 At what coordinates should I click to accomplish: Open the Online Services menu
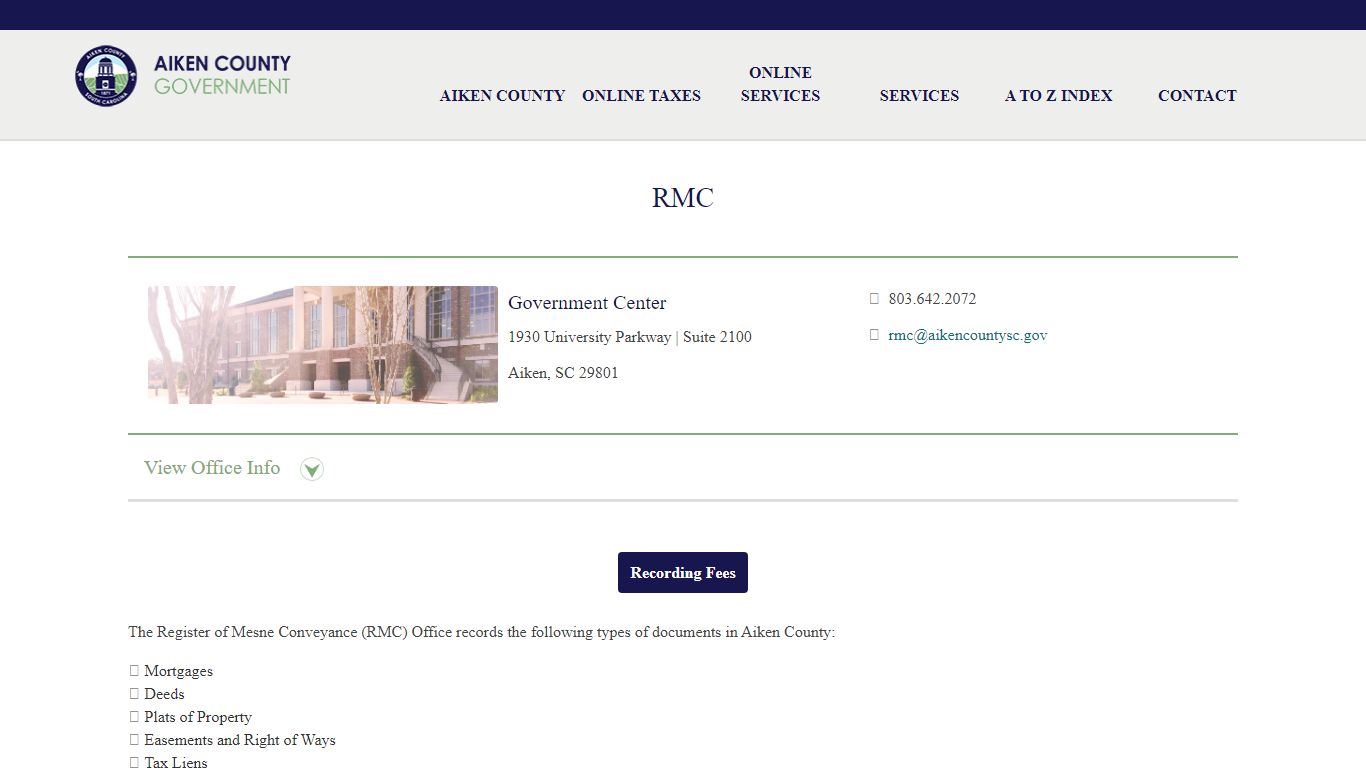[780, 84]
